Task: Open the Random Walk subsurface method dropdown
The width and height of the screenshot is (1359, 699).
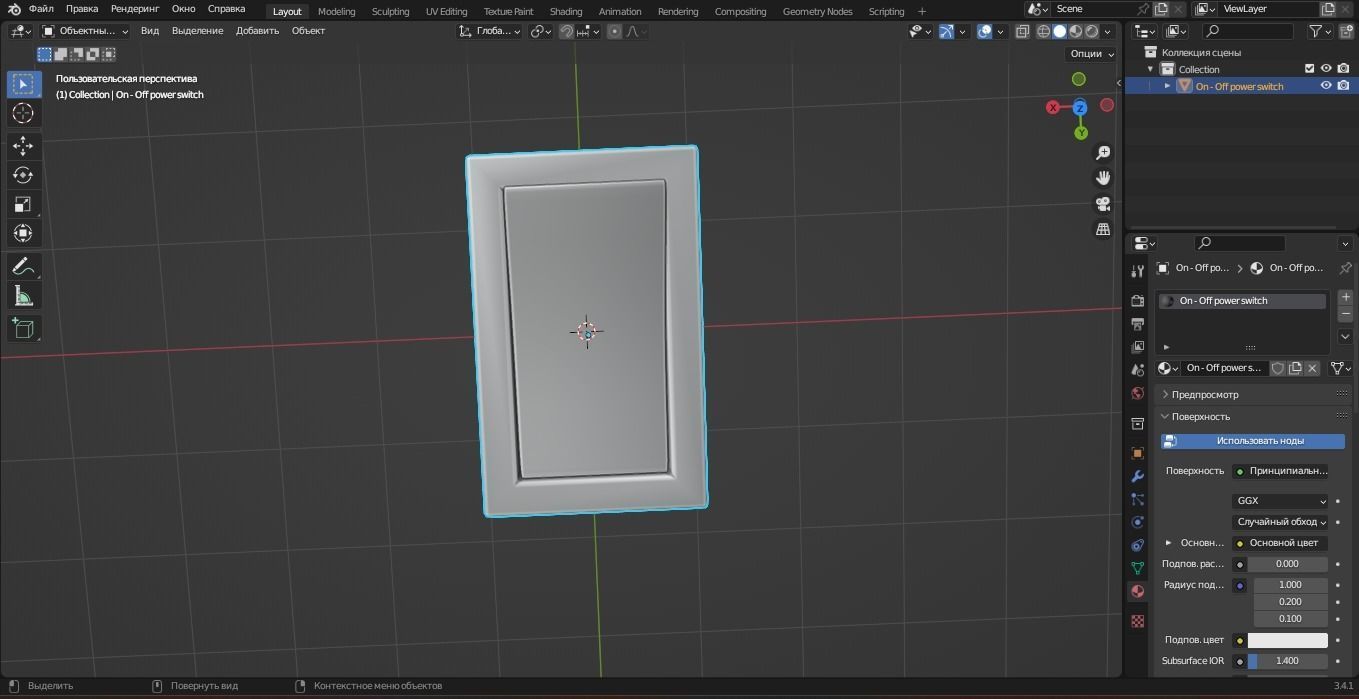Action: point(1280,522)
